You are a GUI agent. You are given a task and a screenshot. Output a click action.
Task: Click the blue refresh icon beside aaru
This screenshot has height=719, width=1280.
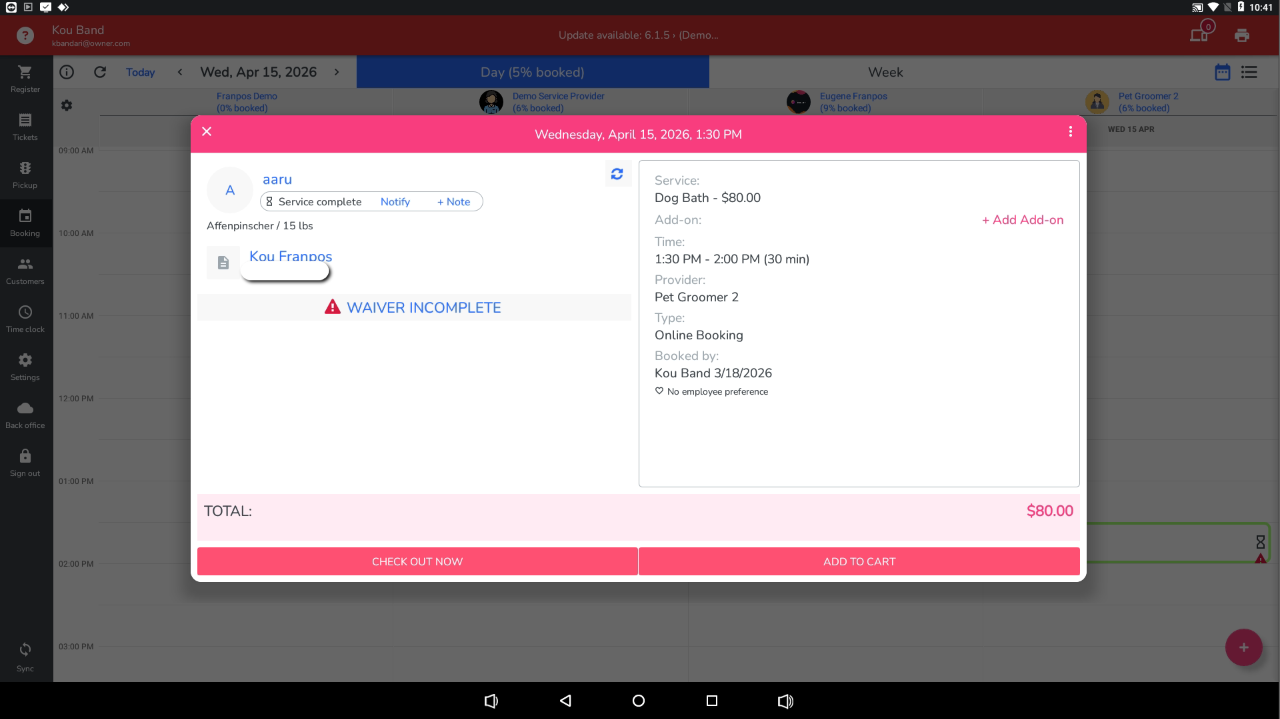coord(617,174)
